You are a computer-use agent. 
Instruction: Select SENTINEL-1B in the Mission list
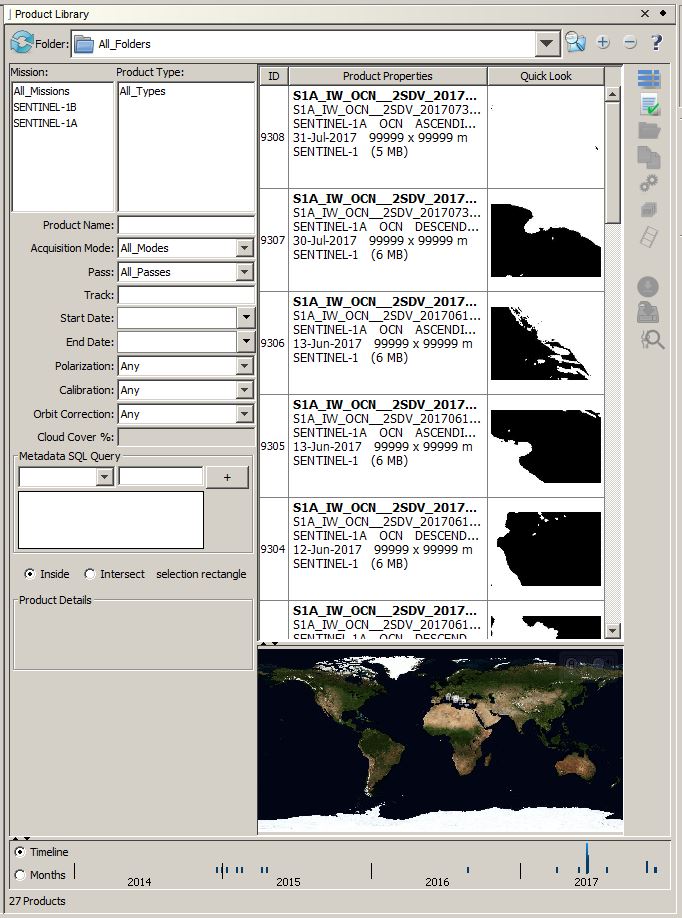coord(45,107)
